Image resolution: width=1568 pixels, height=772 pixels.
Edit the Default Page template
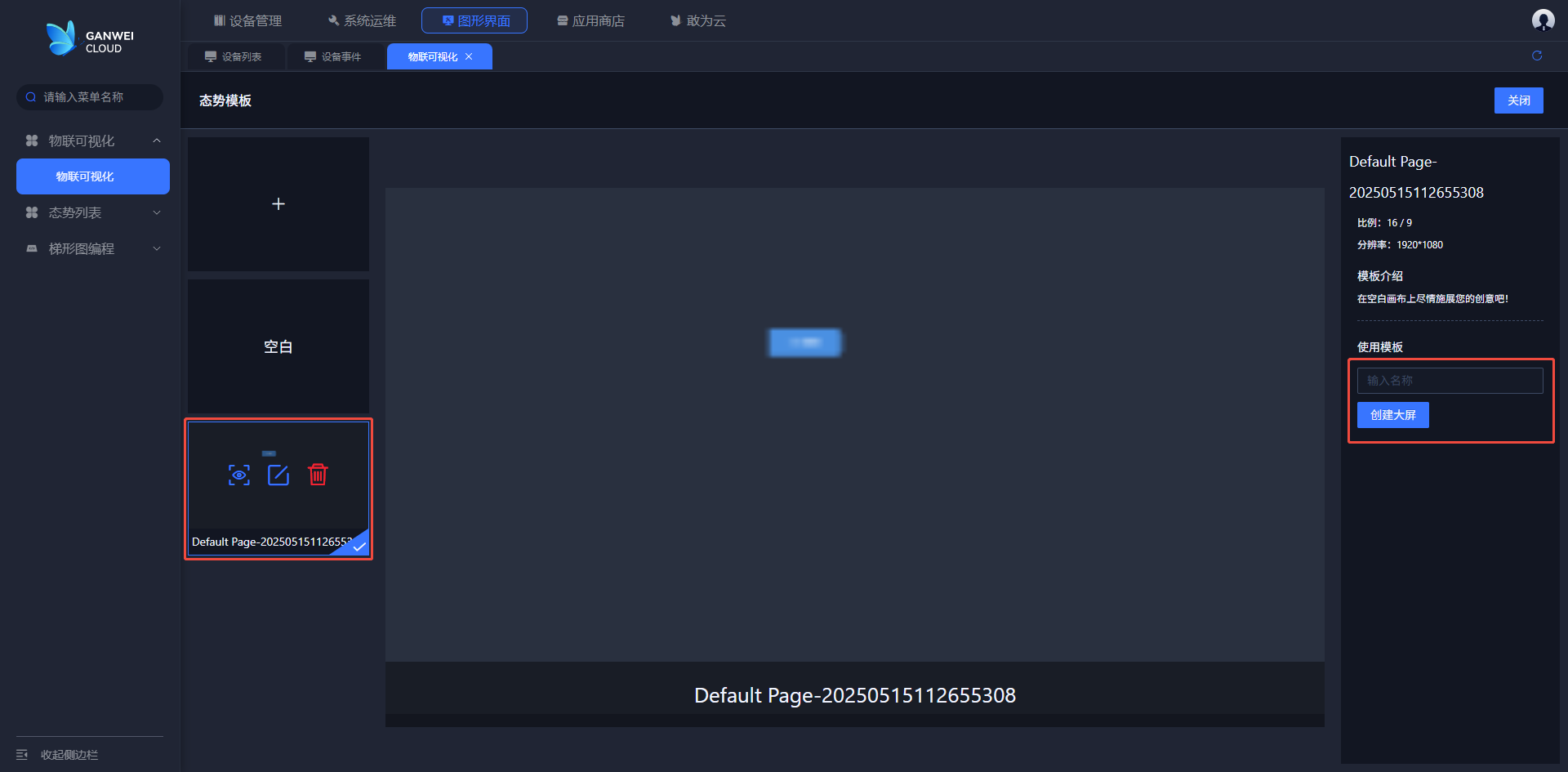[x=278, y=475]
